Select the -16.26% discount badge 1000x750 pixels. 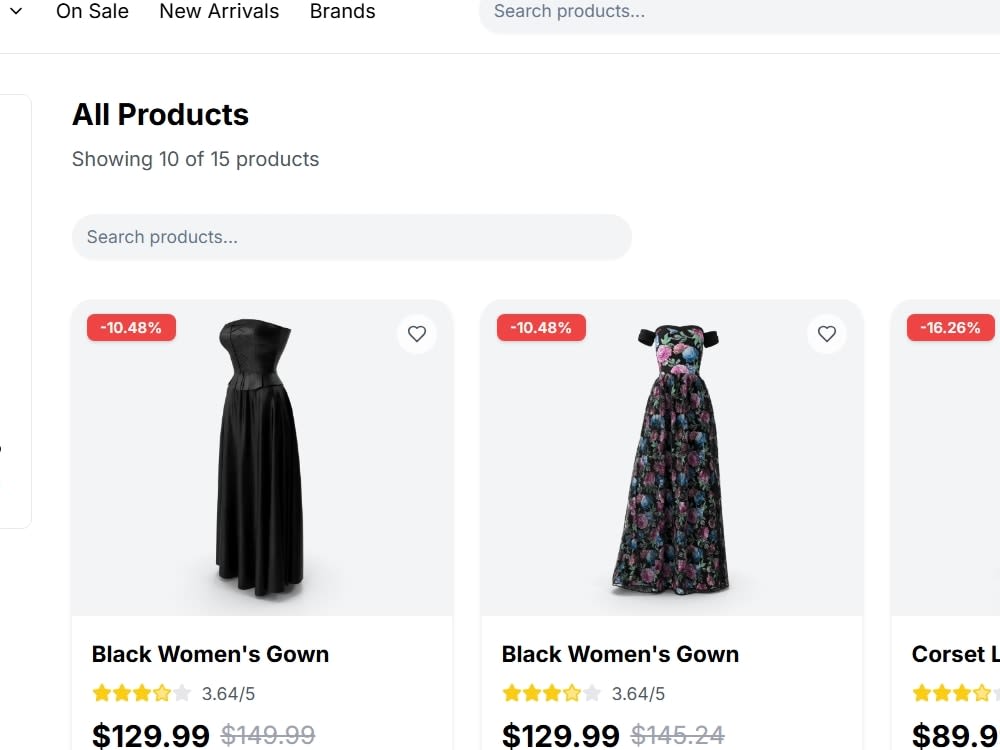(950, 328)
